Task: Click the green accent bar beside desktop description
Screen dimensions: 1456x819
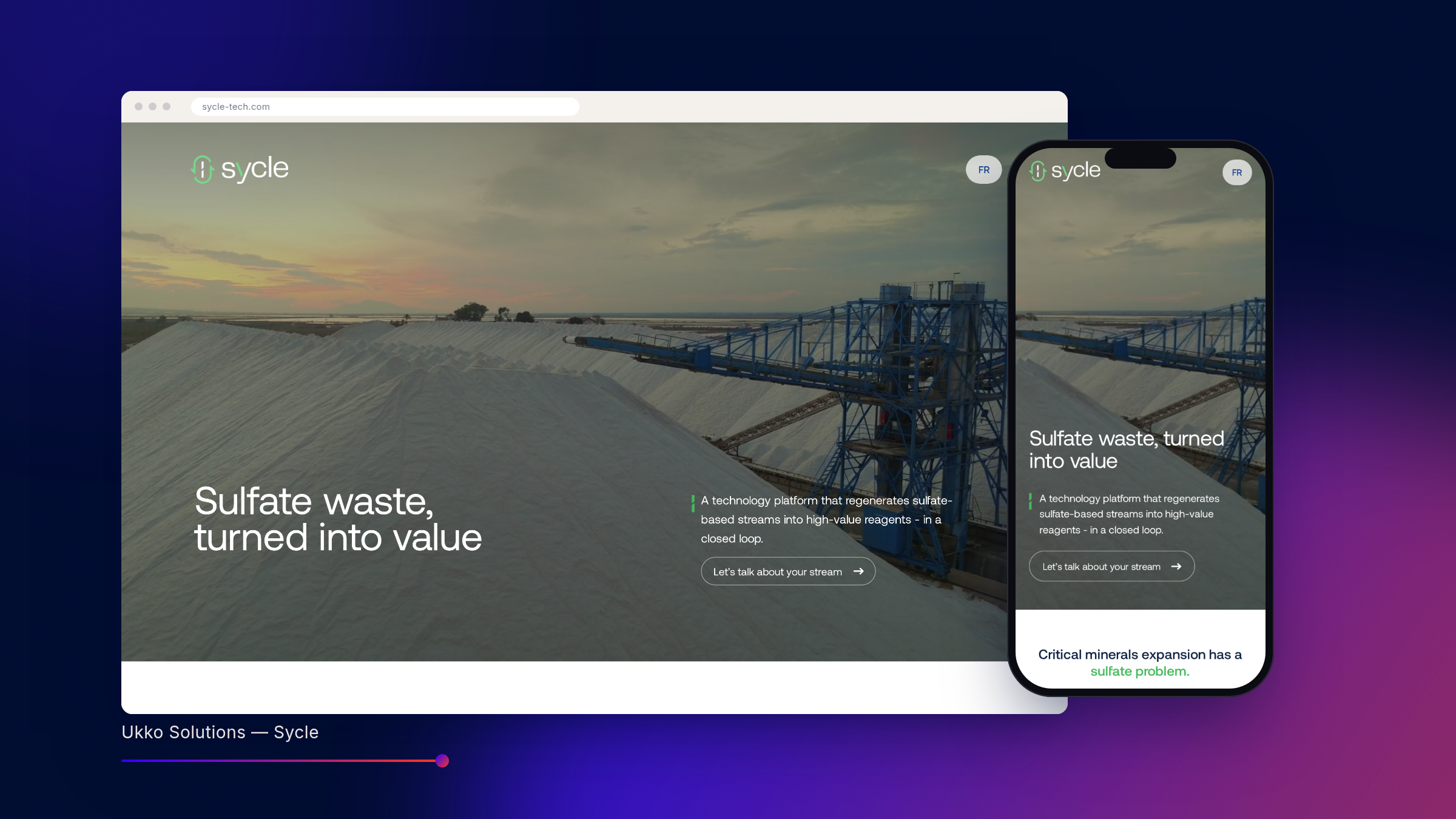Action: coord(693,504)
